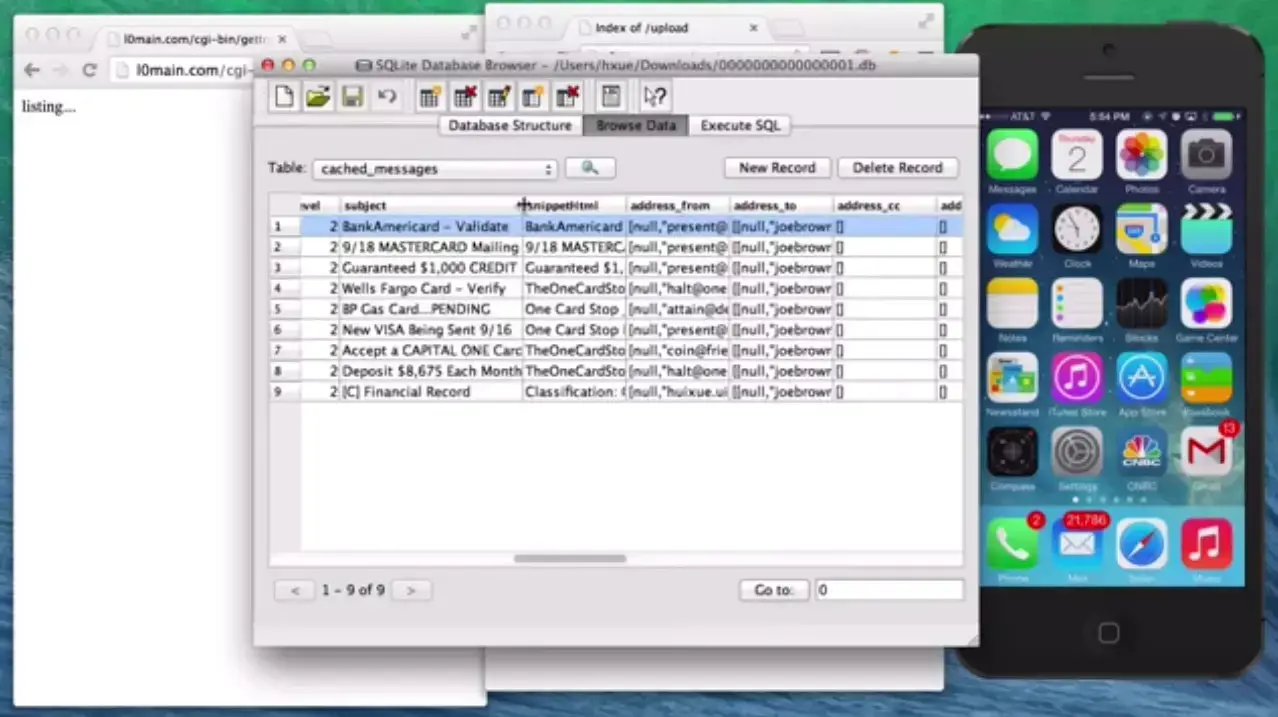Screen dimensions: 1278x717
Task: Select the Browse Data tab
Action: (x=636, y=125)
